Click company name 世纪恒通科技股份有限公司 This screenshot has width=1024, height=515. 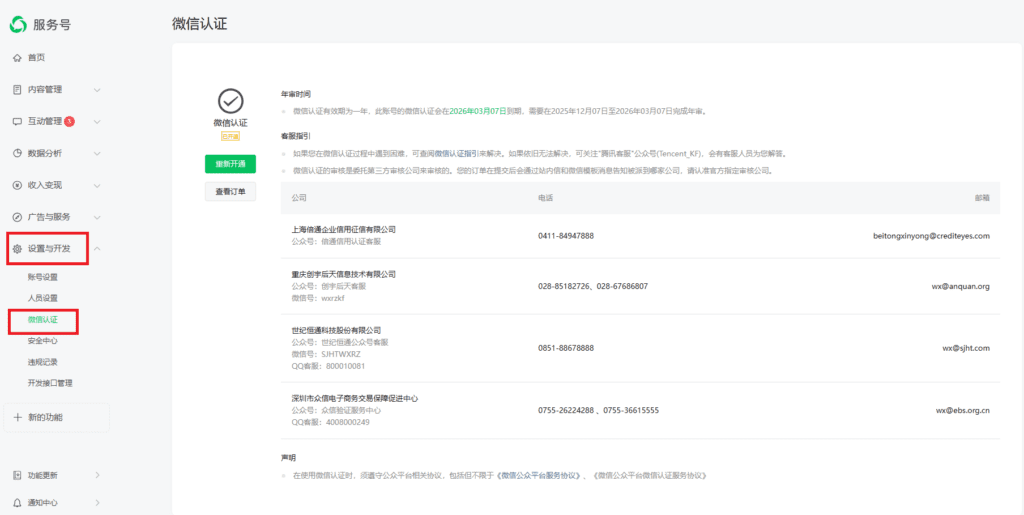pos(336,330)
